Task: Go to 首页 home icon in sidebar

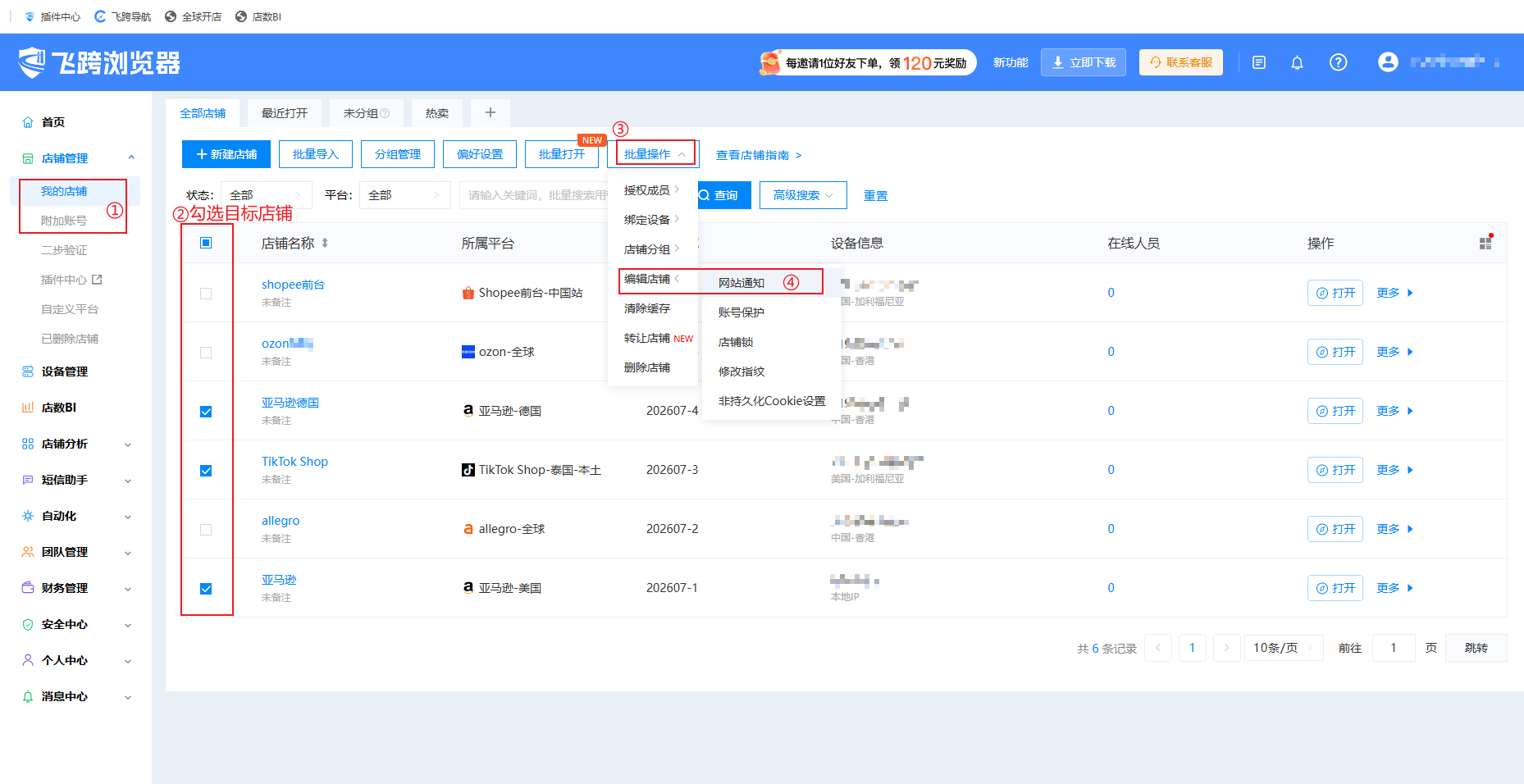Action: [x=28, y=122]
